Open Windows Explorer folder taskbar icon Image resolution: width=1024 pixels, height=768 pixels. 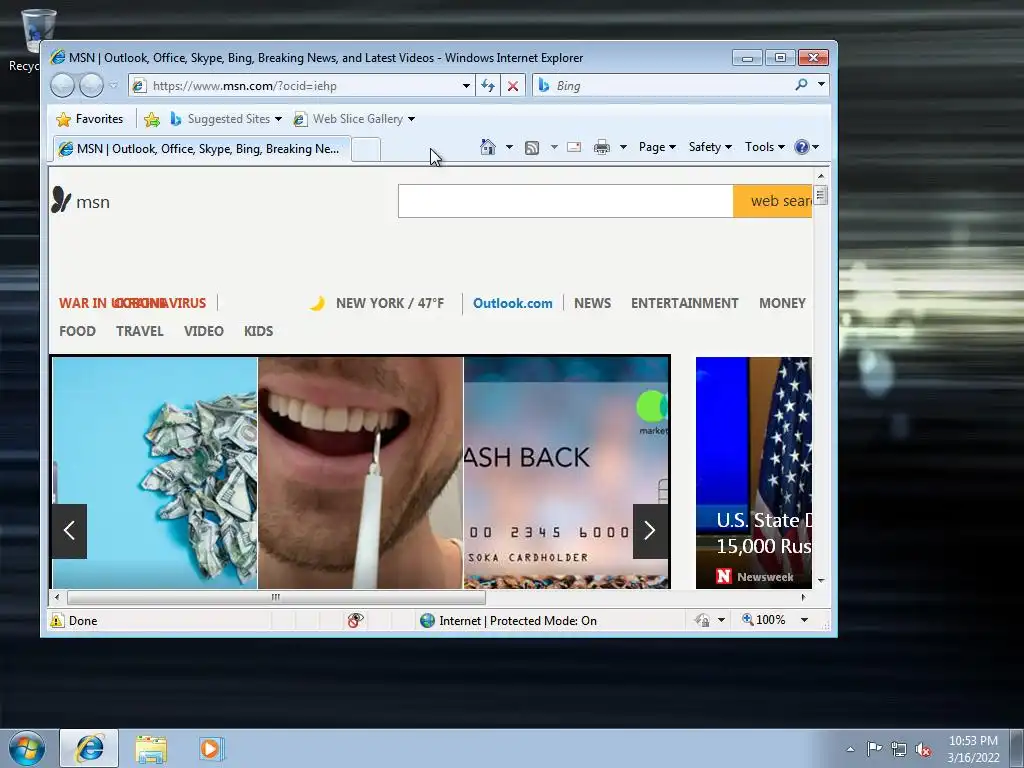pyautogui.click(x=151, y=749)
